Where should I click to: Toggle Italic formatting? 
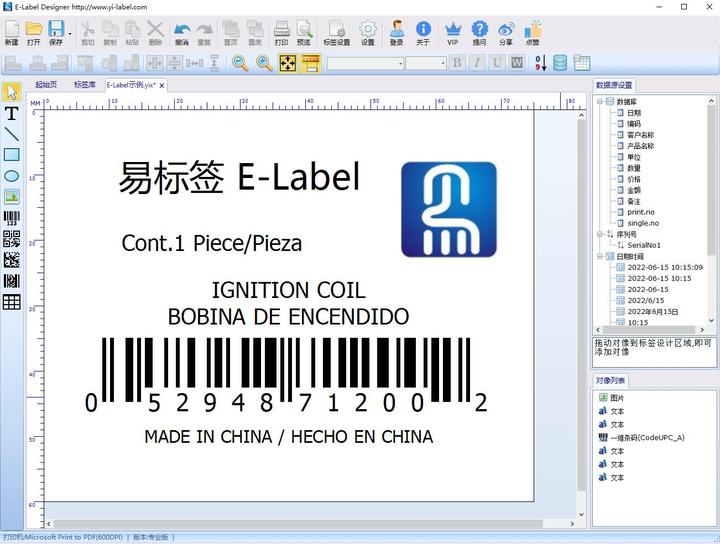coord(477,63)
